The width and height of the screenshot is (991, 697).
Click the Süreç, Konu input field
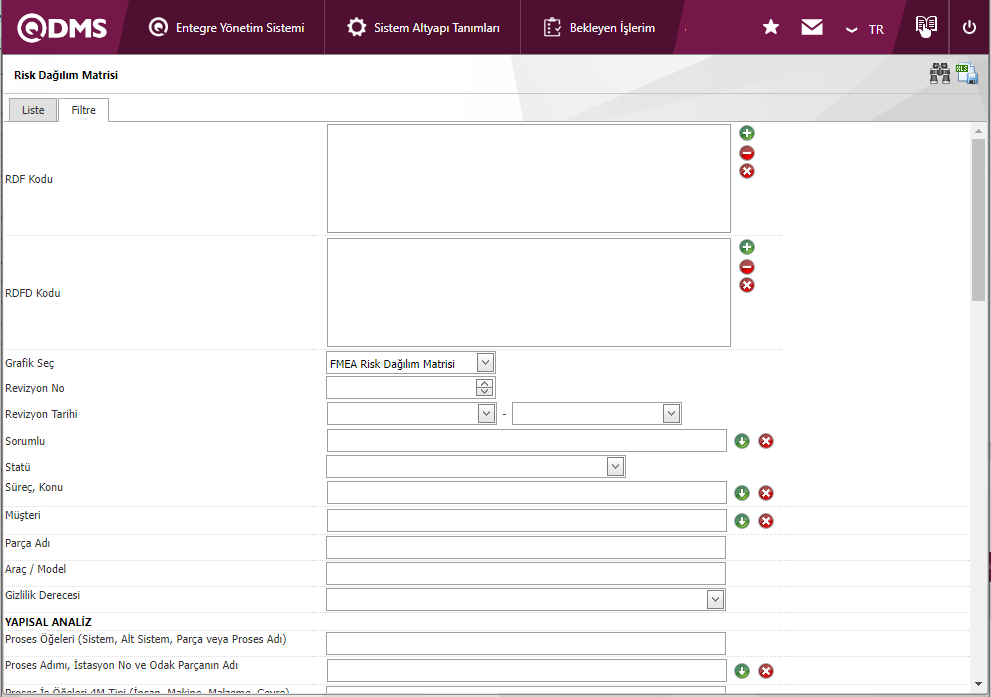point(526,492)
